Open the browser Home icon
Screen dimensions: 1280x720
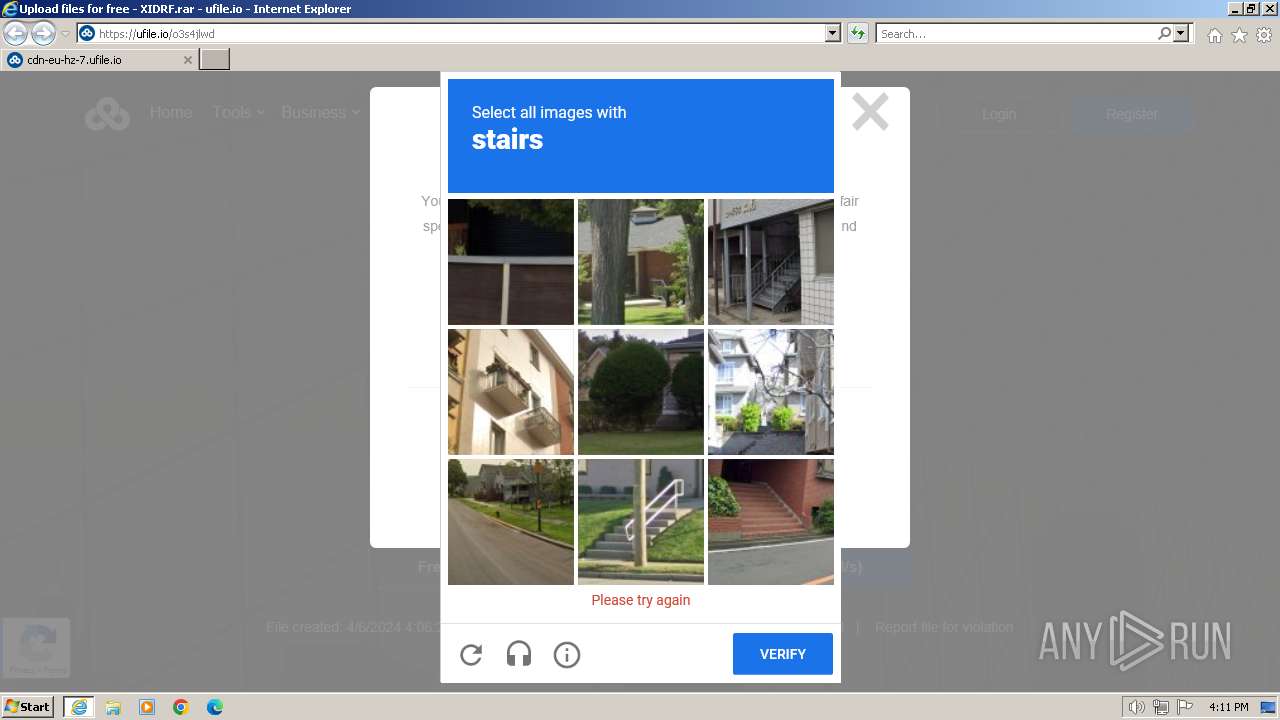(1214, 35)
